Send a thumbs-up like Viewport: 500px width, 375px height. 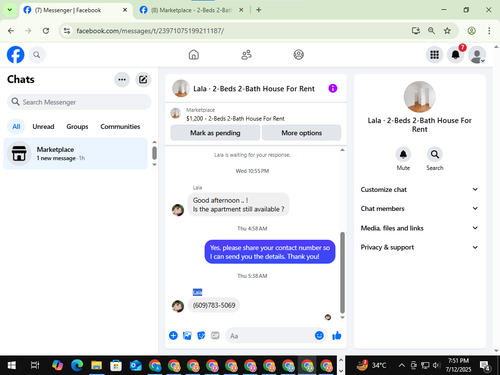(337, 335)
